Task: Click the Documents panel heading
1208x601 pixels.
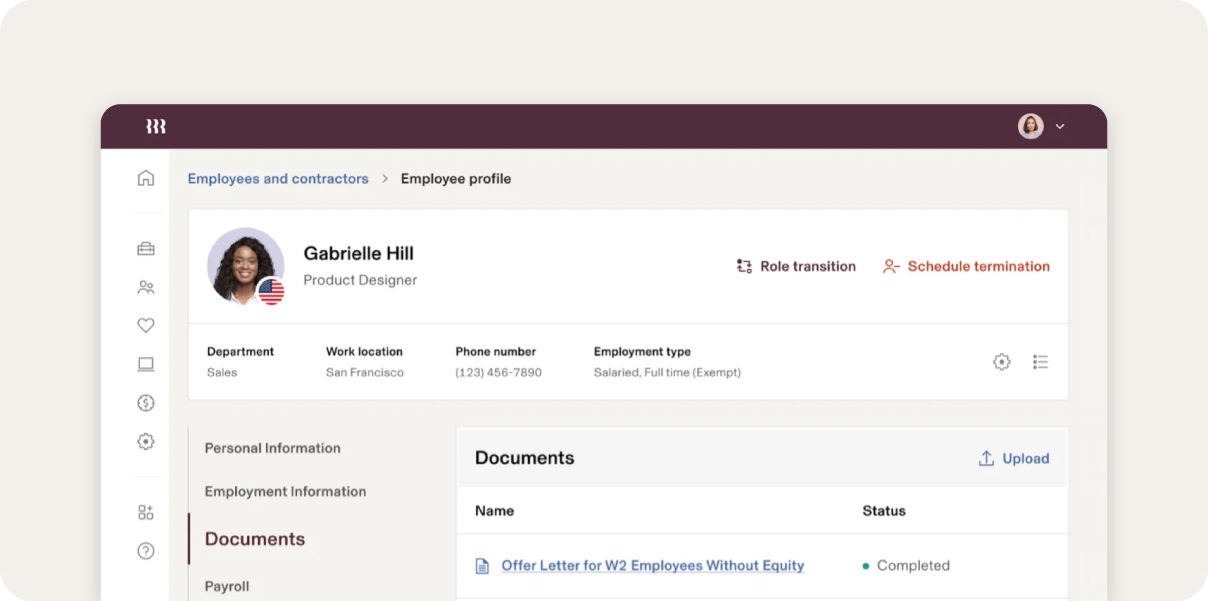Action: click(525, 458)
